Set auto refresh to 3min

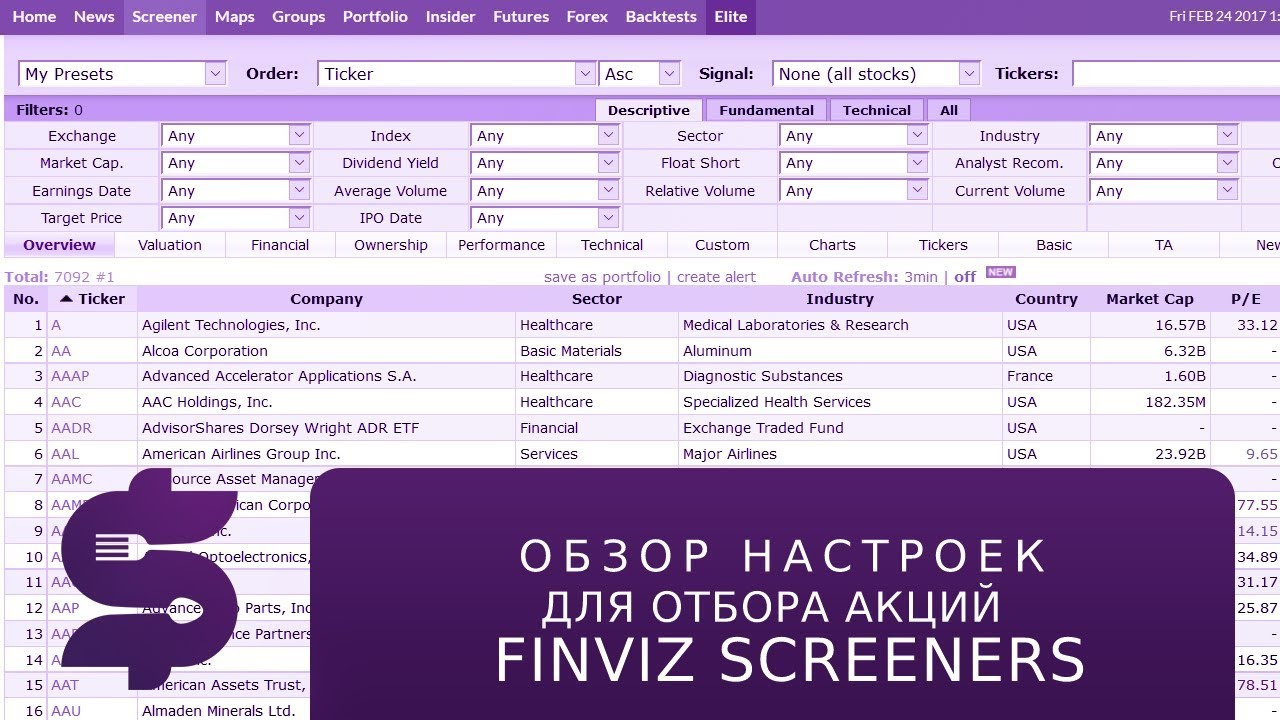pyautogui.click(x=921, y=277)
